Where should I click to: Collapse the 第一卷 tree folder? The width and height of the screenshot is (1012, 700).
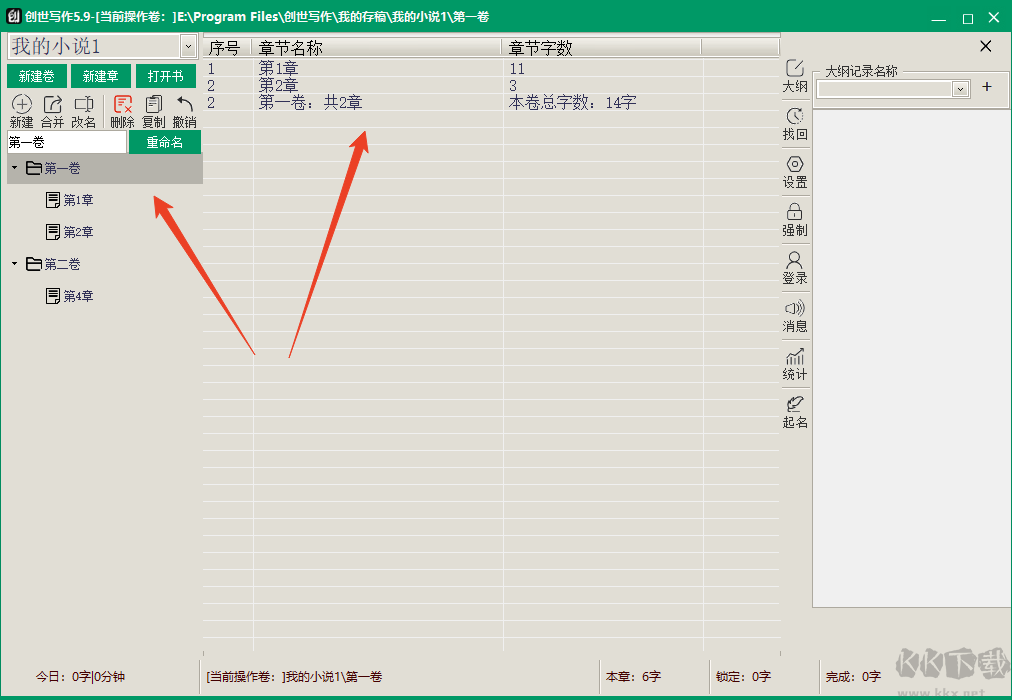coord(14,169)
